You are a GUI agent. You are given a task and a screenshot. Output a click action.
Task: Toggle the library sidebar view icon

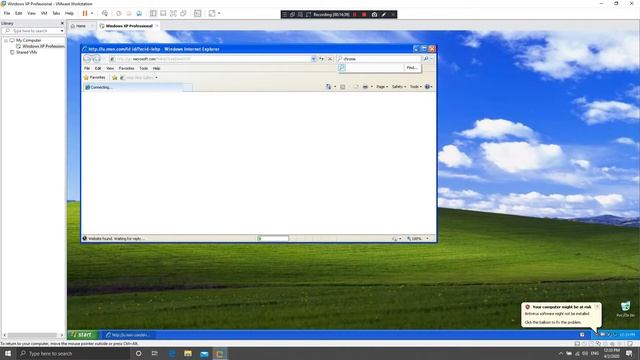153,13
